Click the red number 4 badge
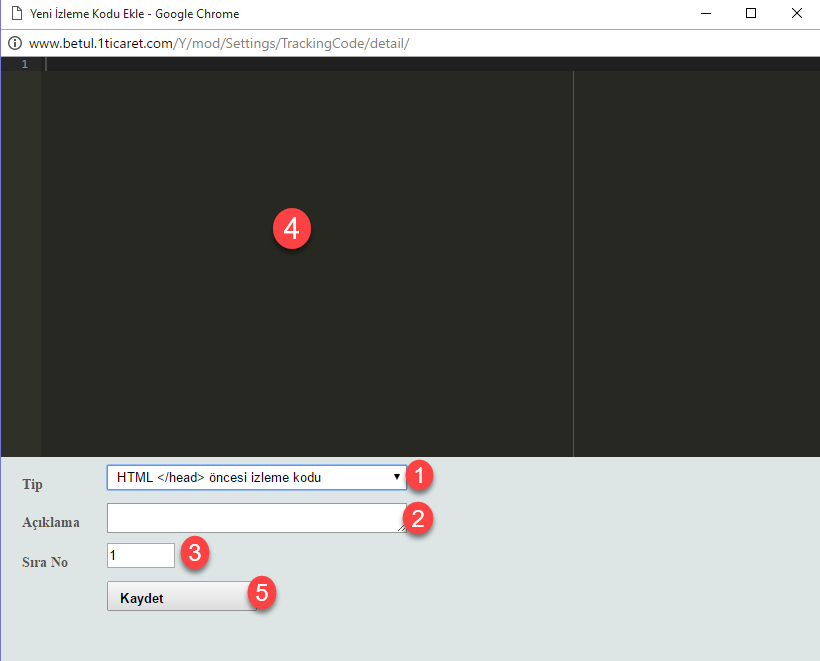 (292, 228)
